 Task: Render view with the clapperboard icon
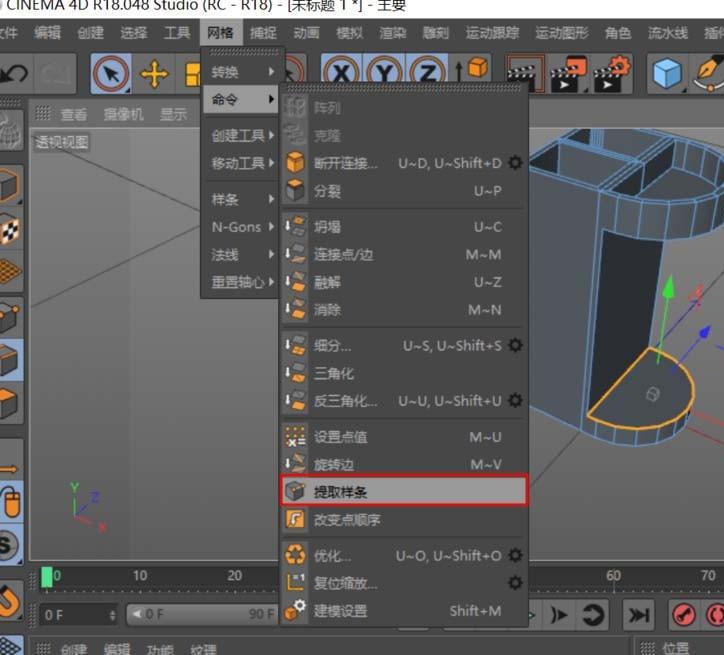pyautogui.click(x=525, y=73)
